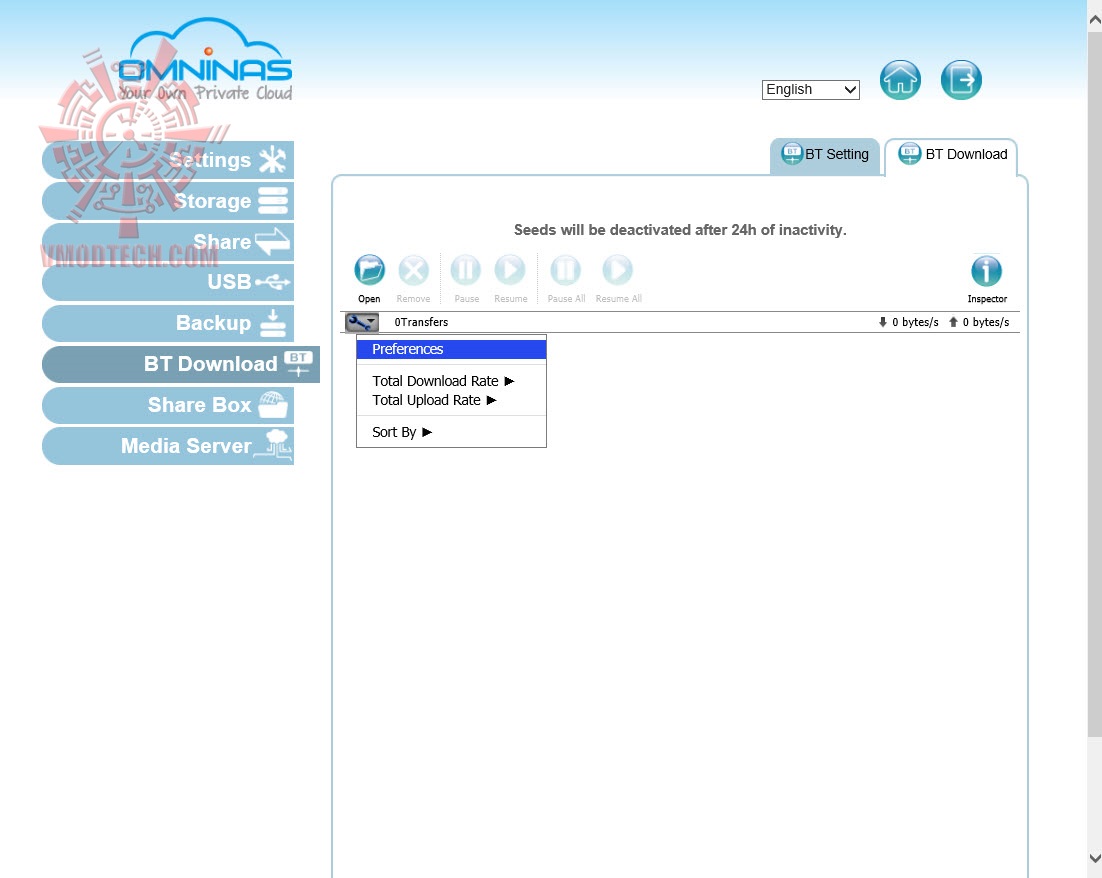This screenshot has width=1102, height=878.
Task: Click the Pause torrent icon
Action: point(465,271)
